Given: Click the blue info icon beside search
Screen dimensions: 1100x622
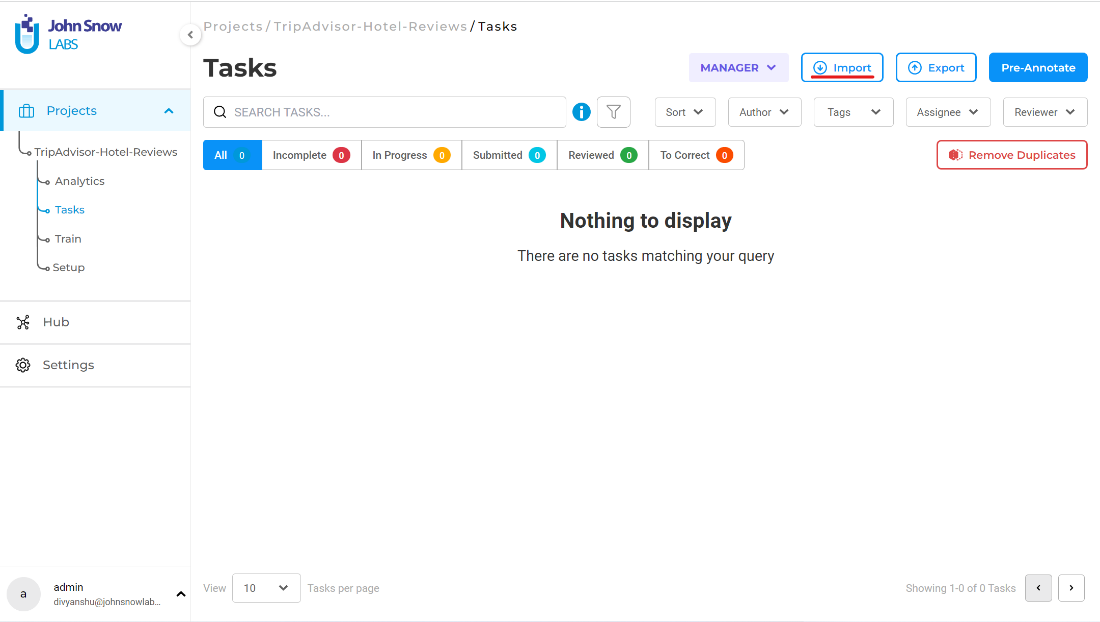Looking at the screenshot, I should (582, 111).
